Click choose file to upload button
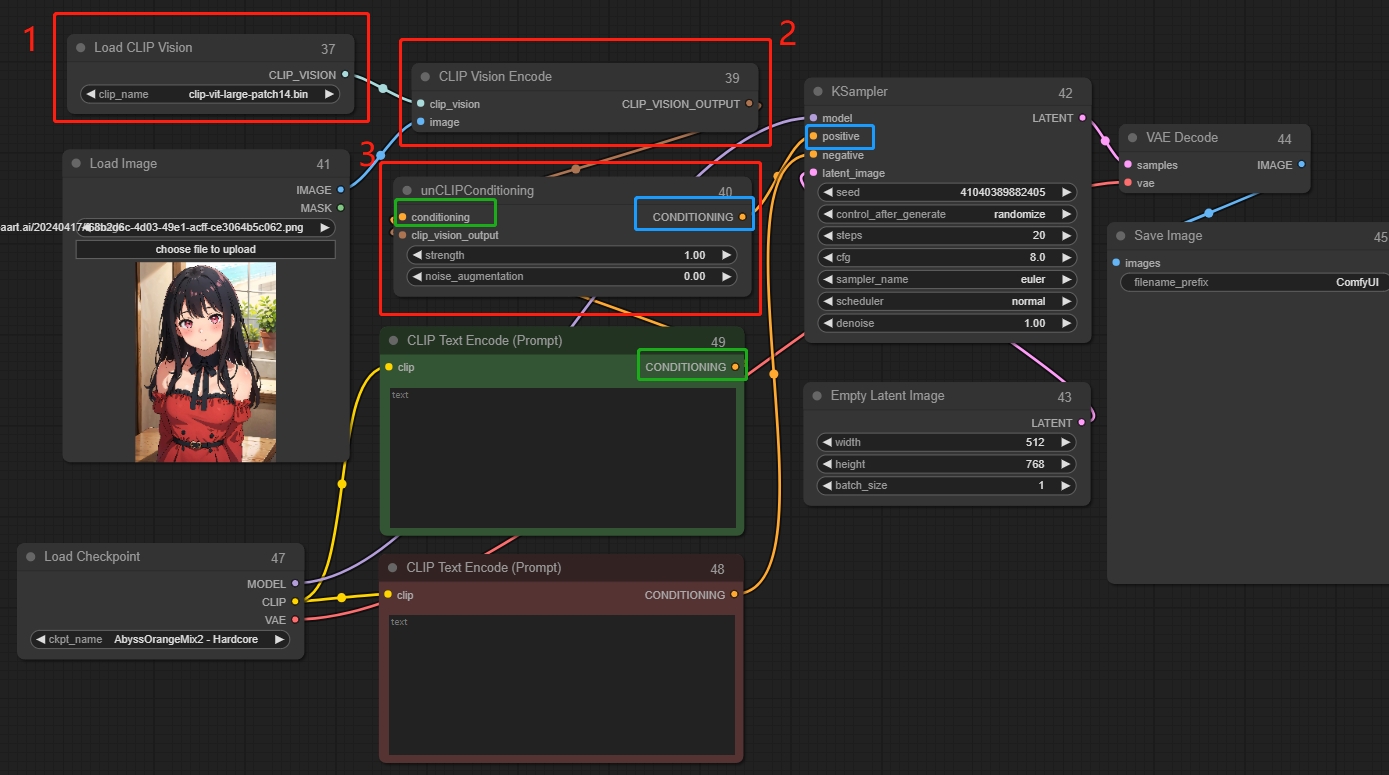The width and height of the screenshot is (1389, 775). (x=205, y=249)
